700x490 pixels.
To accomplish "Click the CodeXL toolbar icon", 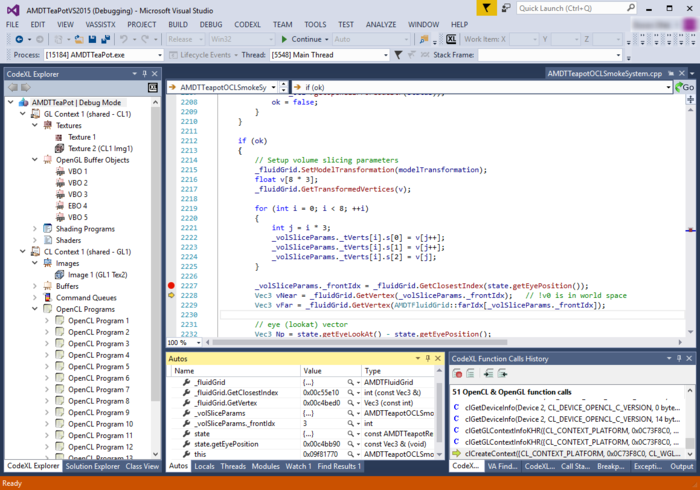I will pos(451,39).
